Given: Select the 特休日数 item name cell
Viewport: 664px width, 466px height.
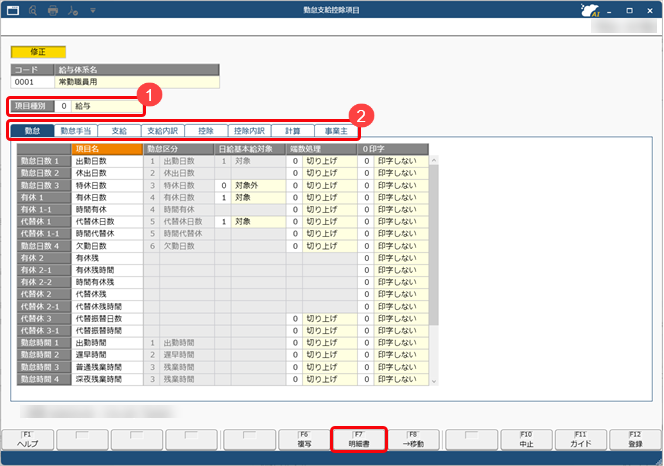Looking at the screenshot, I should click(x=106, y=185).
